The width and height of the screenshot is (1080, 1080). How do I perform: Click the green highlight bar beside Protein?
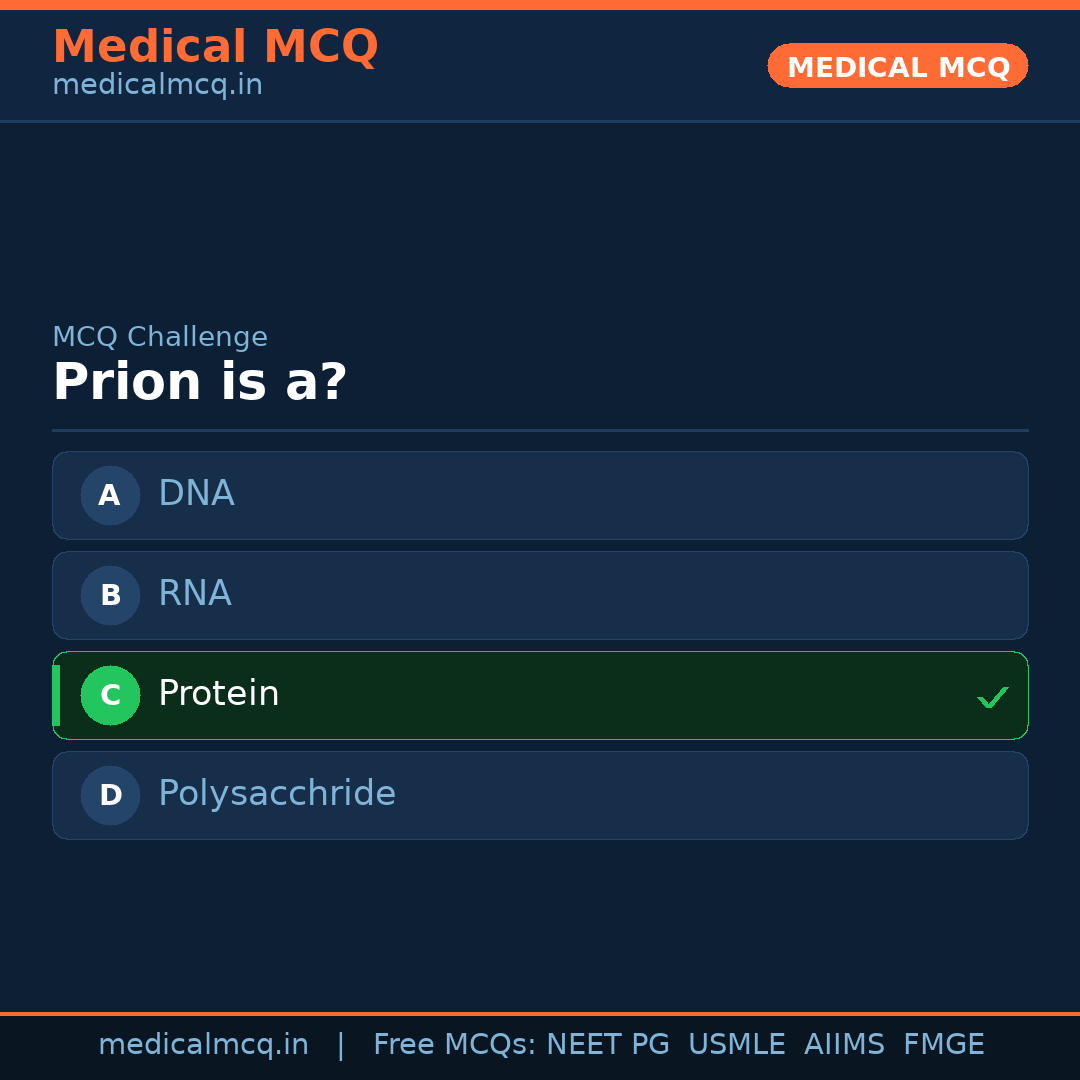coord(55,695)
